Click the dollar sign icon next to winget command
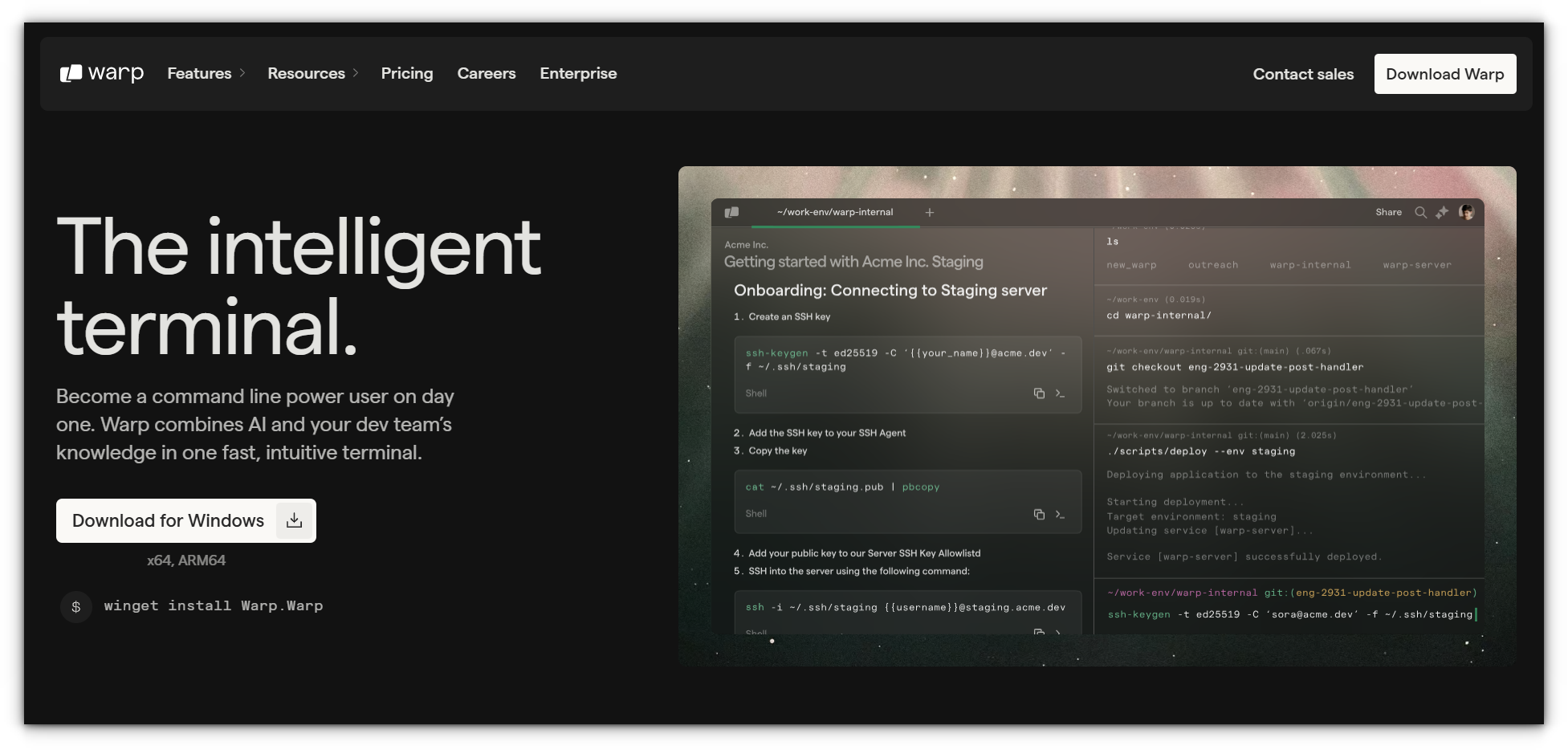Image resolution: width=1568 pixels, height=750 pixels. pos(76,606)
